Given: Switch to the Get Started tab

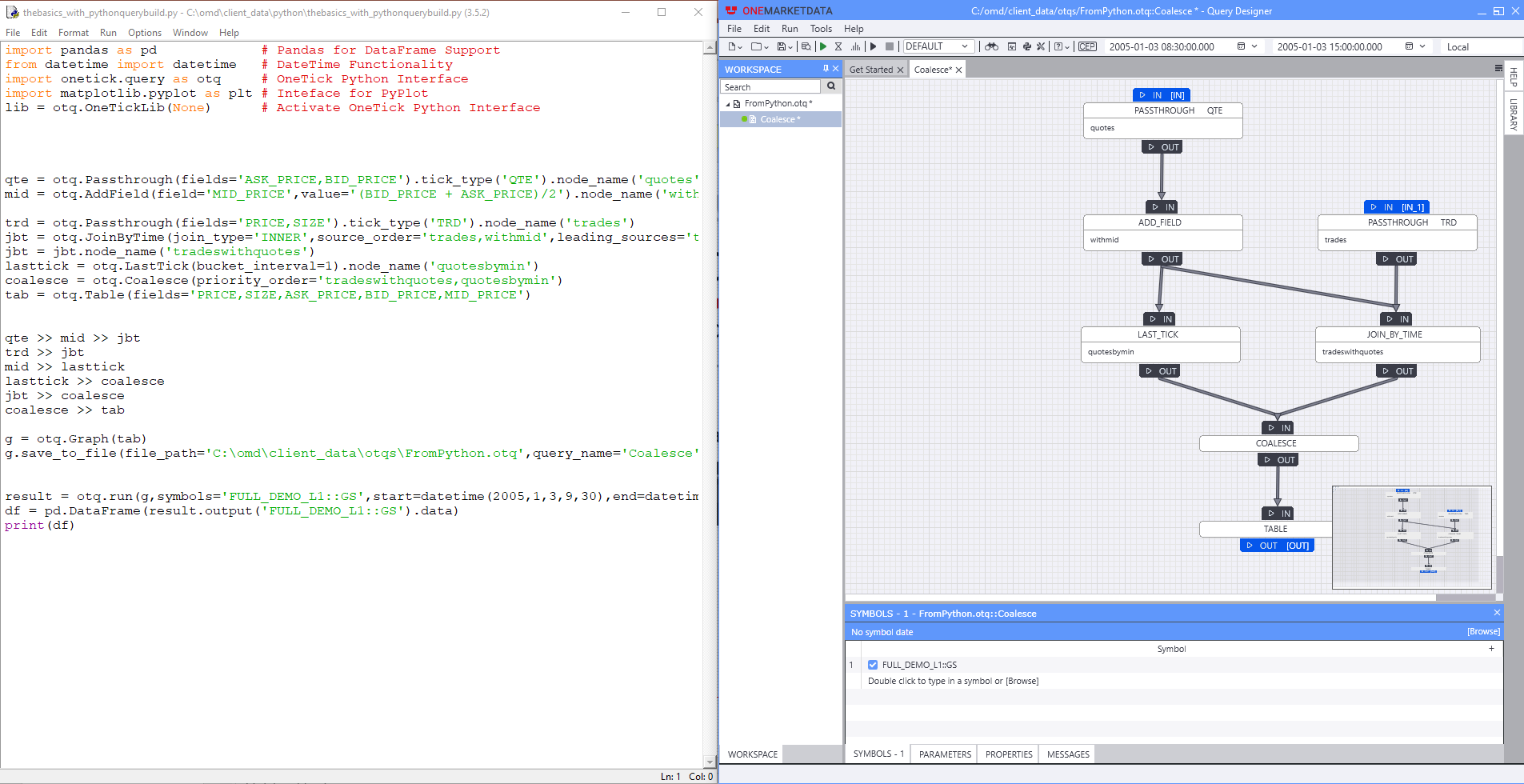Looking at the screenshot, I should pos(871,70).
